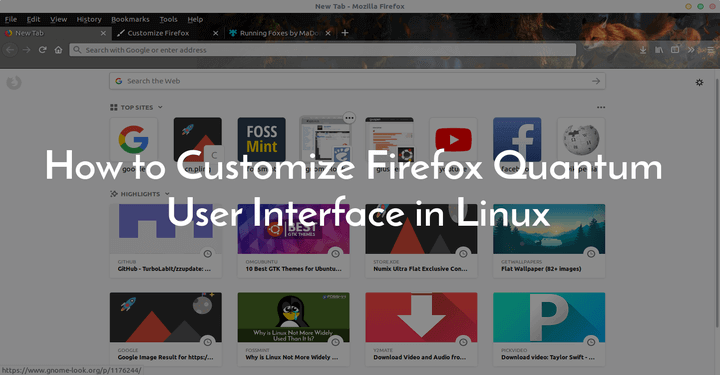Viewport: 720px width, 375px height.
Task: Open Flat Wallpaper (82+ images) highlight
Action: tap(549, 241)
